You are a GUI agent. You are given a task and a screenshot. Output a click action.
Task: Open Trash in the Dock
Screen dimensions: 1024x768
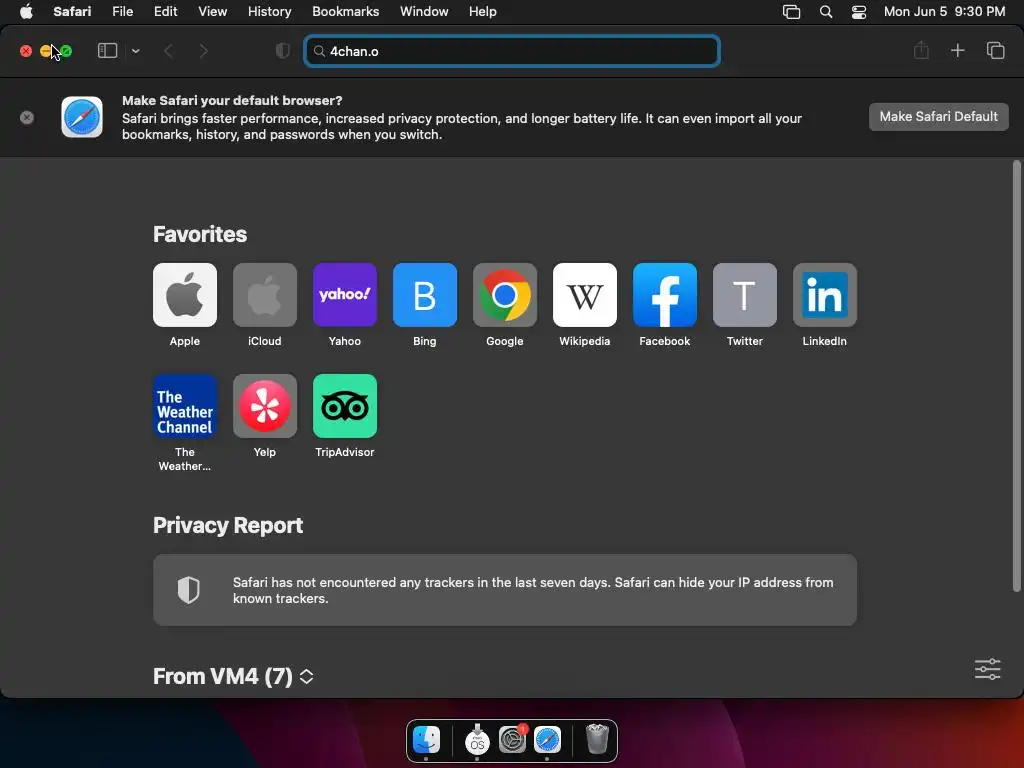pos(597,740)
